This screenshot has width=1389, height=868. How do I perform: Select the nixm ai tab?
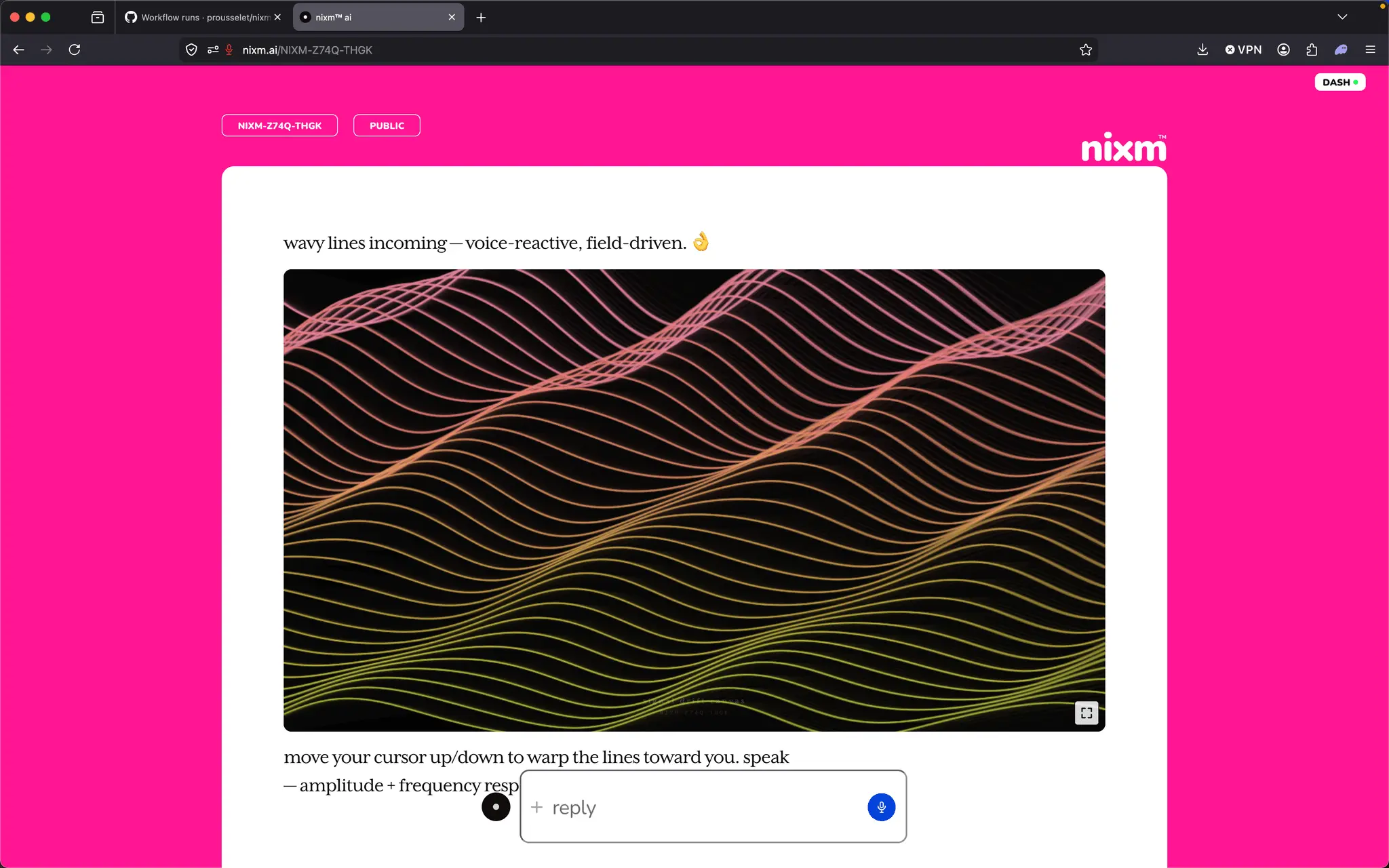pyautogui.click(x=378, y=18)
